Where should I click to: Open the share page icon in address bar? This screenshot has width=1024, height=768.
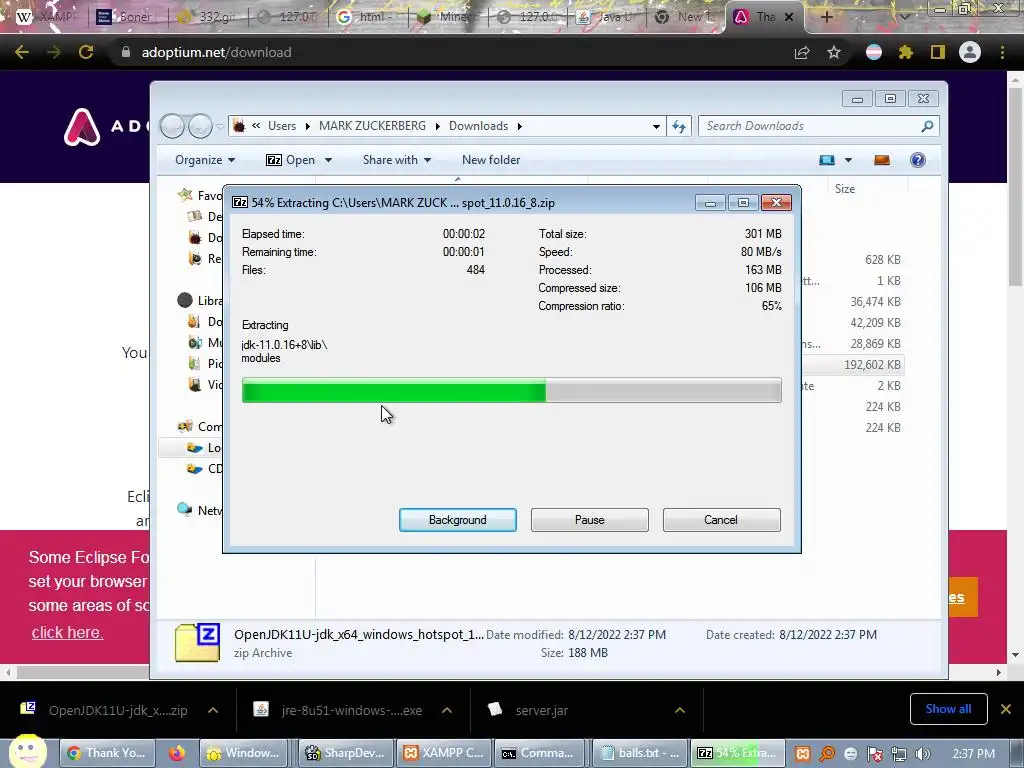[x=802, y=52]
